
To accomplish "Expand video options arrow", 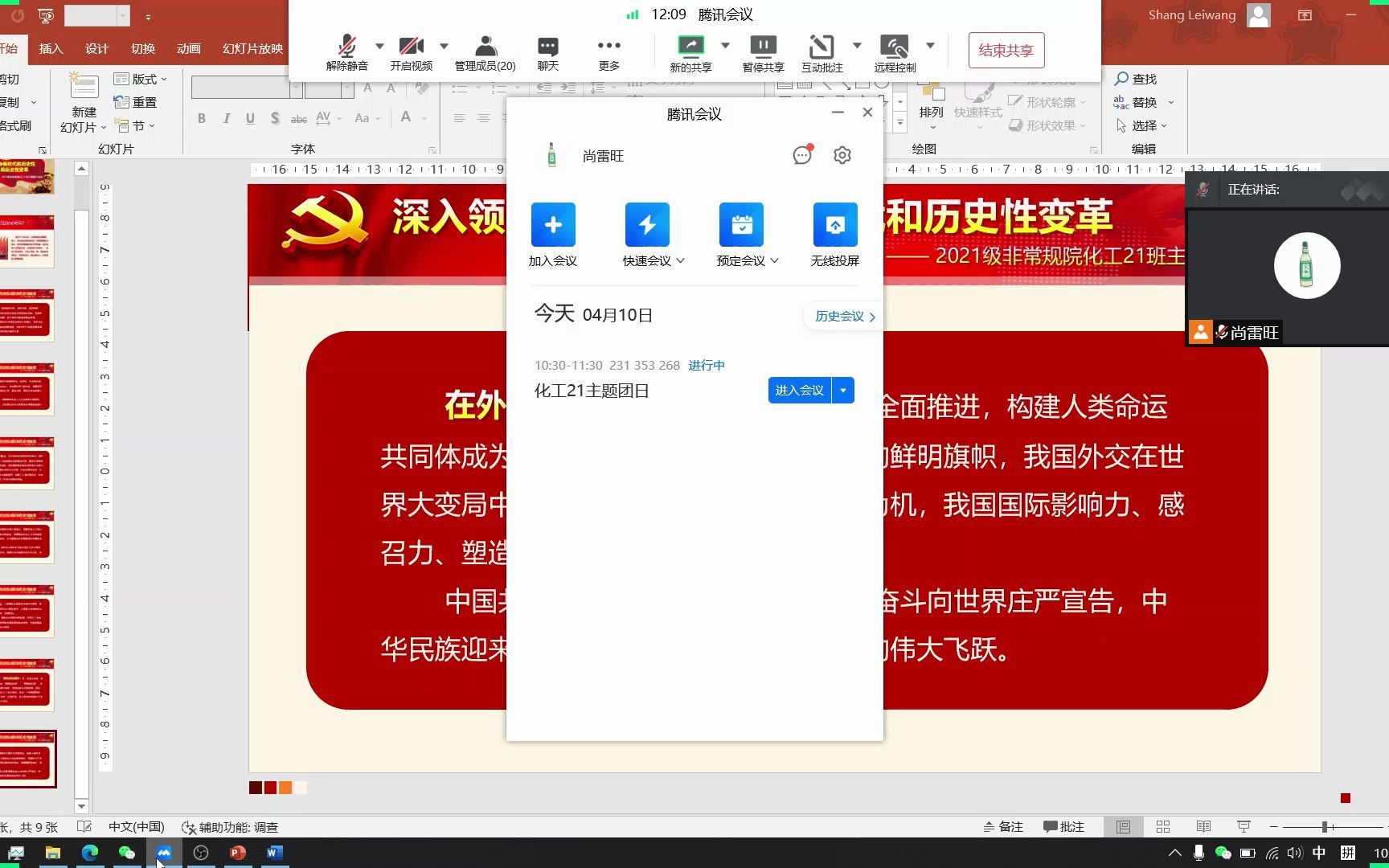I will tap(444, 46).
